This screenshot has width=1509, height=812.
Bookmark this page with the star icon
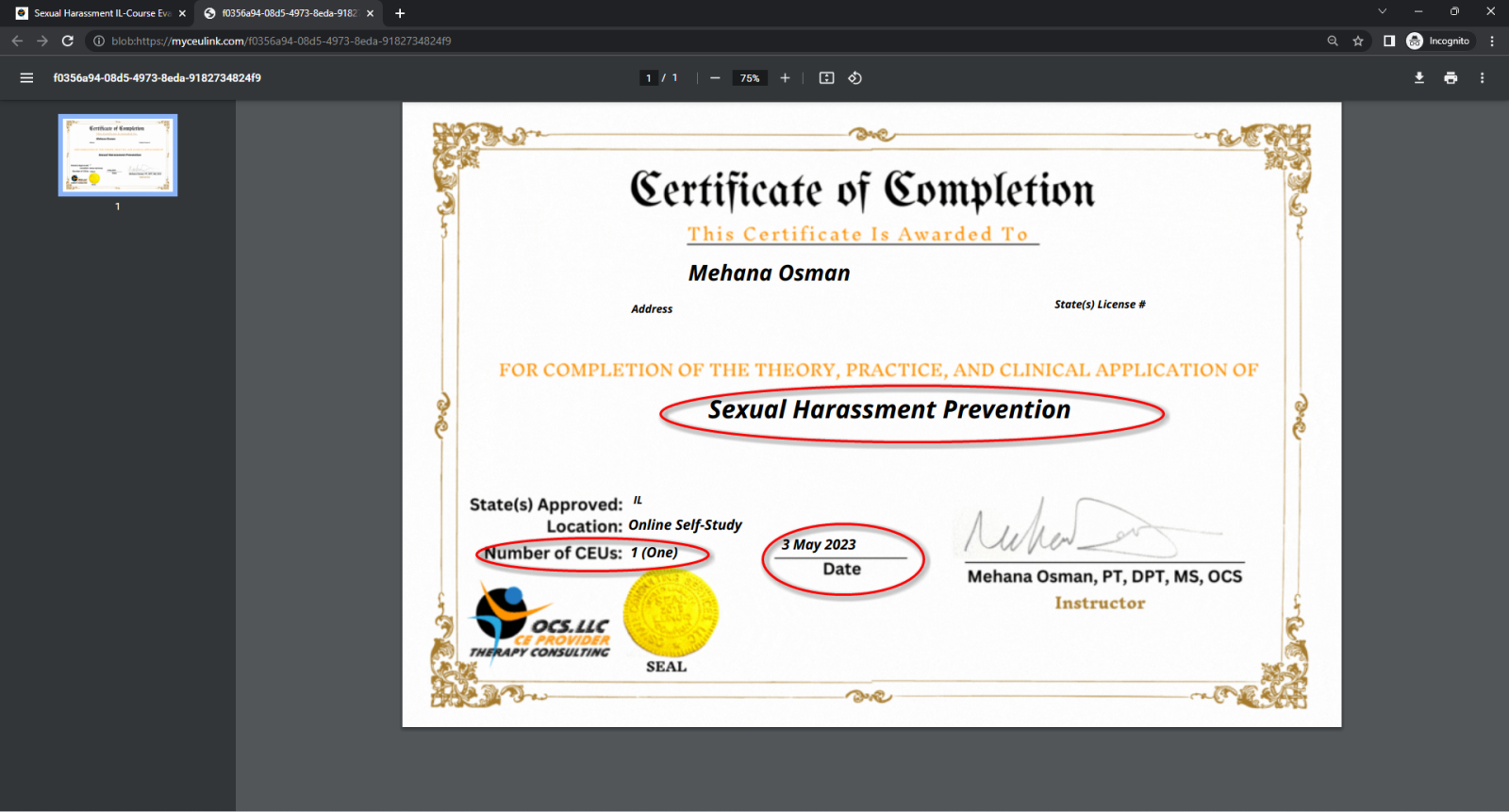1358,41
